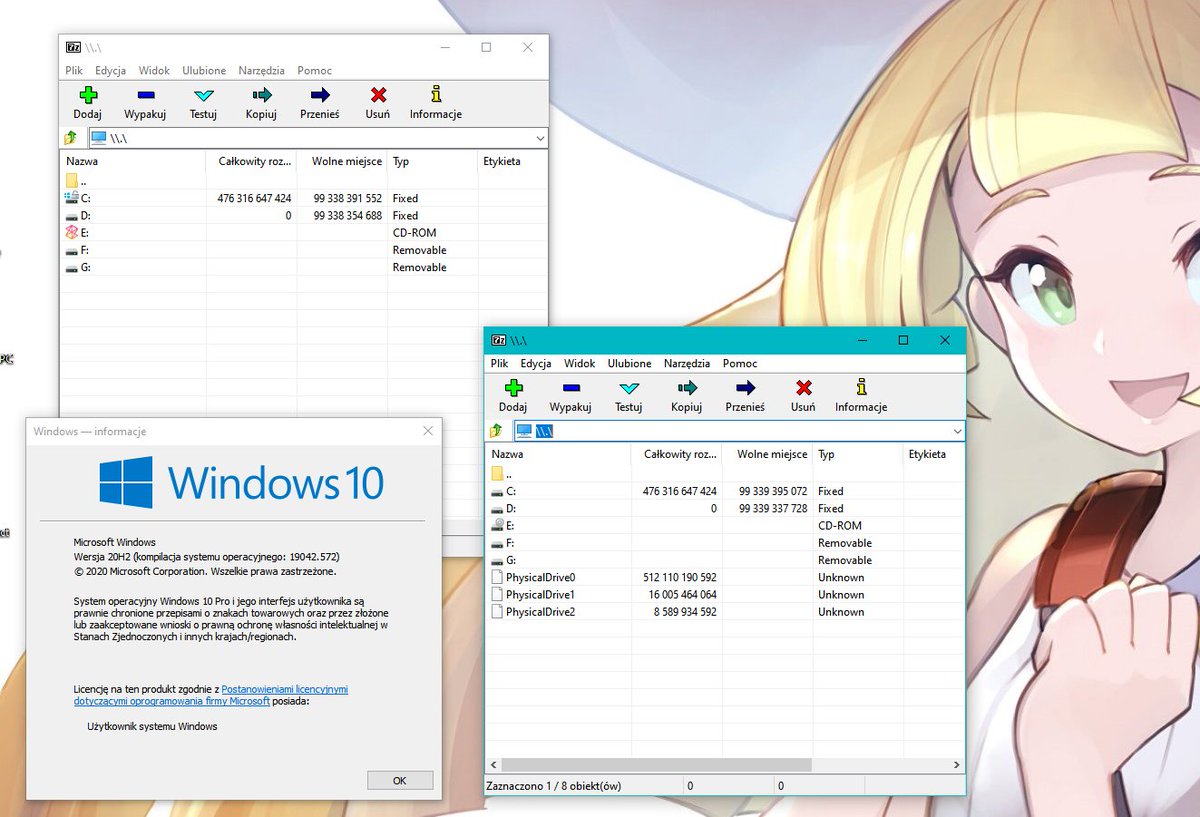Screen dimensions: 1200x817
Task: Open Plik menu in back 7-Zip window
Action: 74,71
